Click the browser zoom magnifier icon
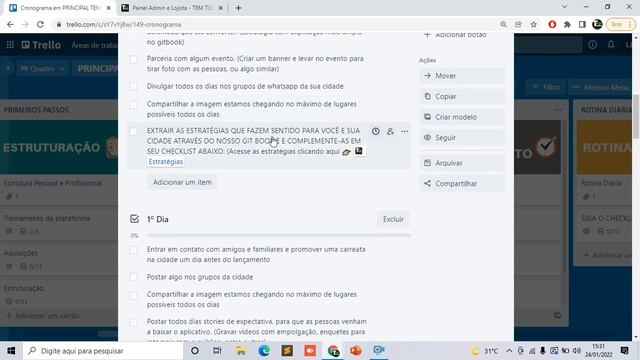Screen dimensions: 640x360 point(503,24)
